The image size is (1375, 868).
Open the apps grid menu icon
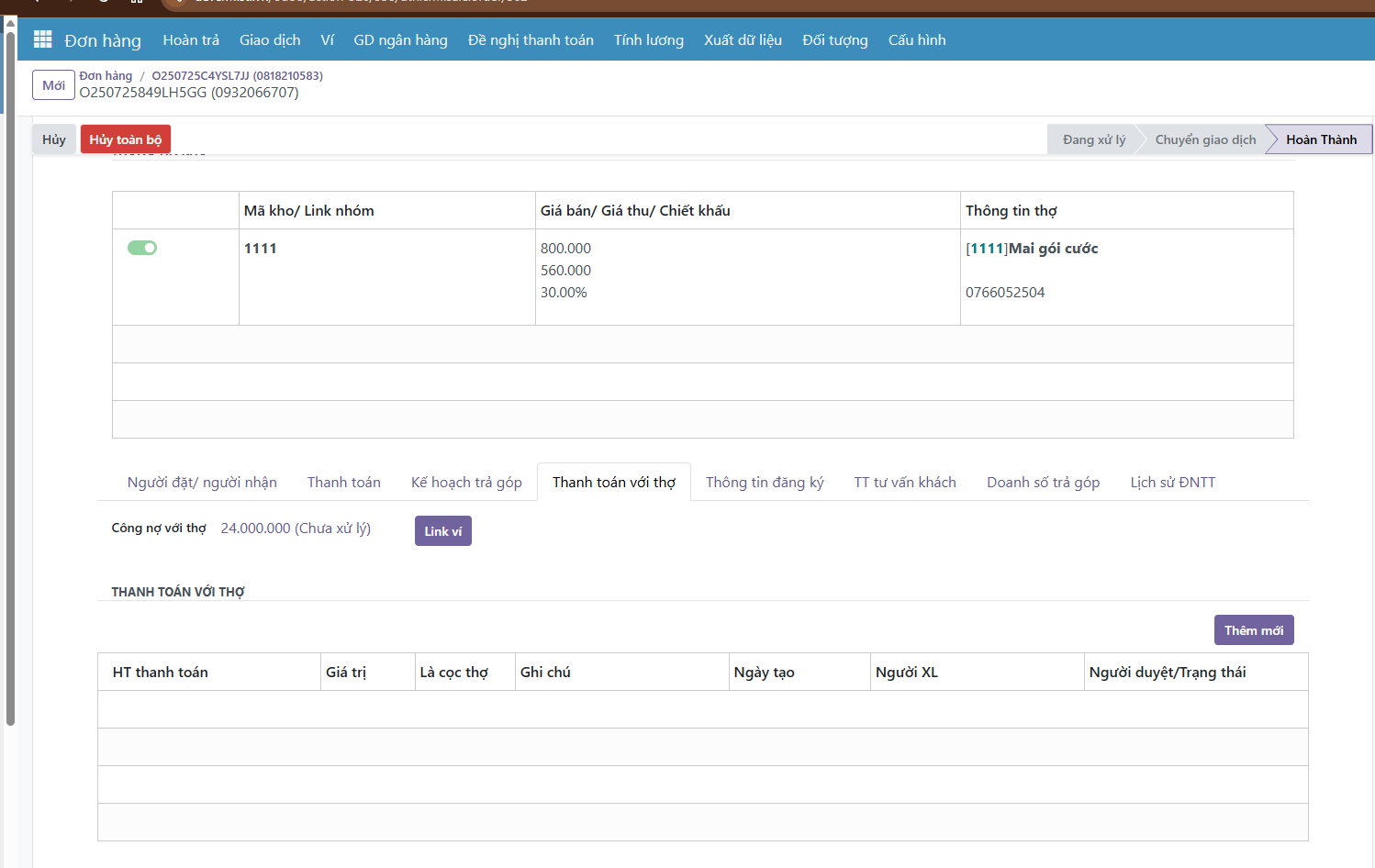pos(42,39)
